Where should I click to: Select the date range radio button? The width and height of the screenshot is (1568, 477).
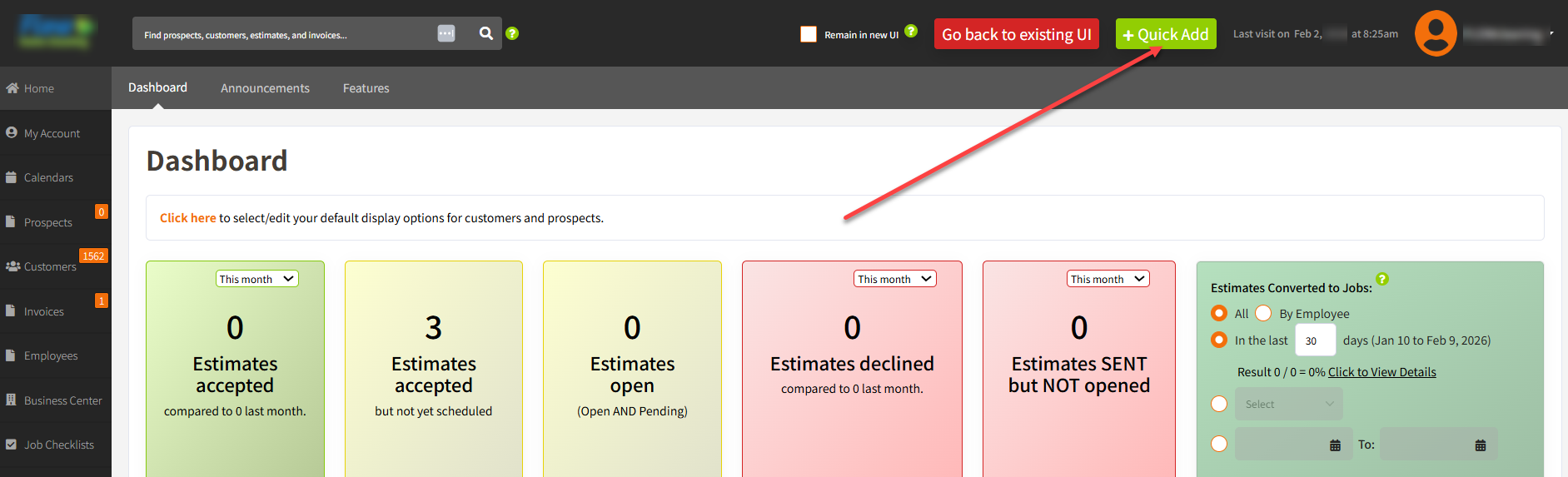(x=1219, y=444)
